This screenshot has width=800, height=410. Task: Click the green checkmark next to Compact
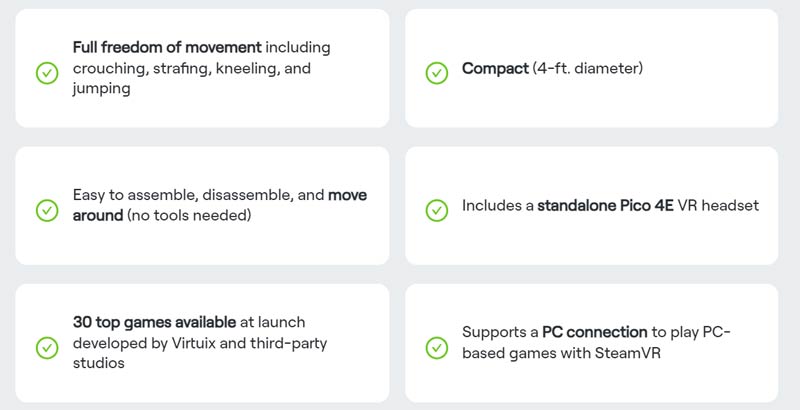click(x=436, y=72)
